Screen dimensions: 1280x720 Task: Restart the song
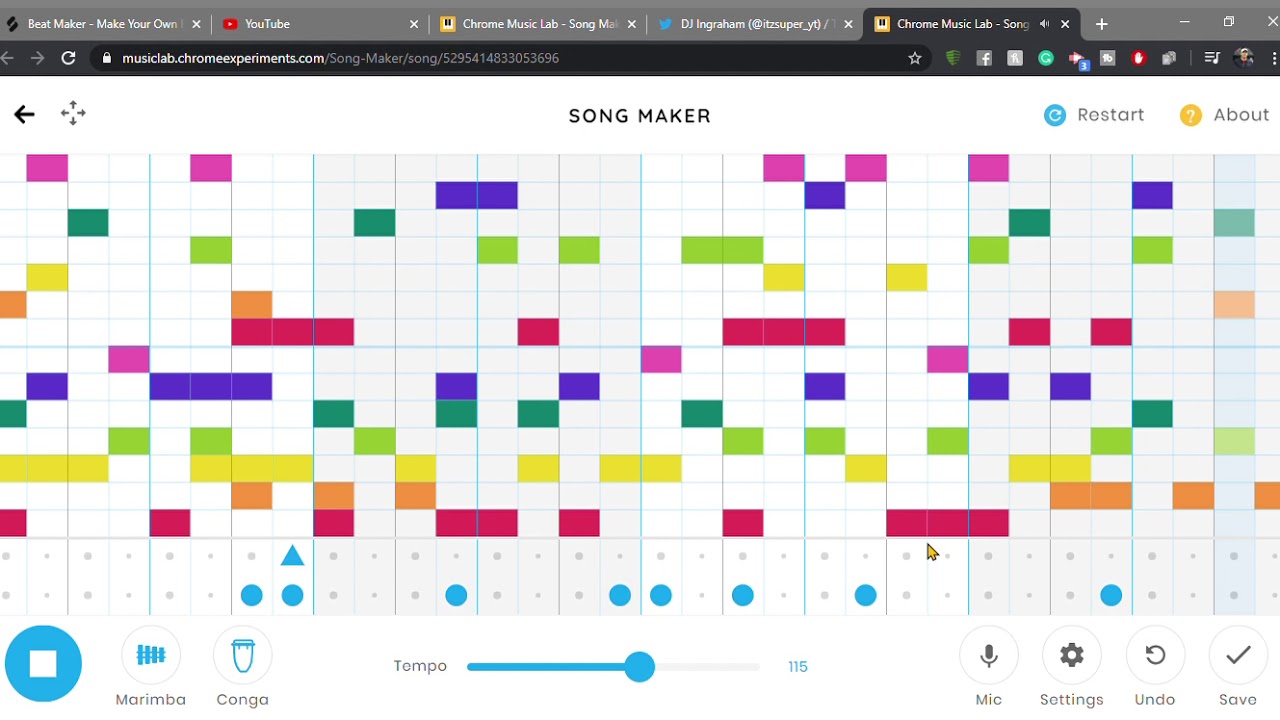click(1094, 115)
